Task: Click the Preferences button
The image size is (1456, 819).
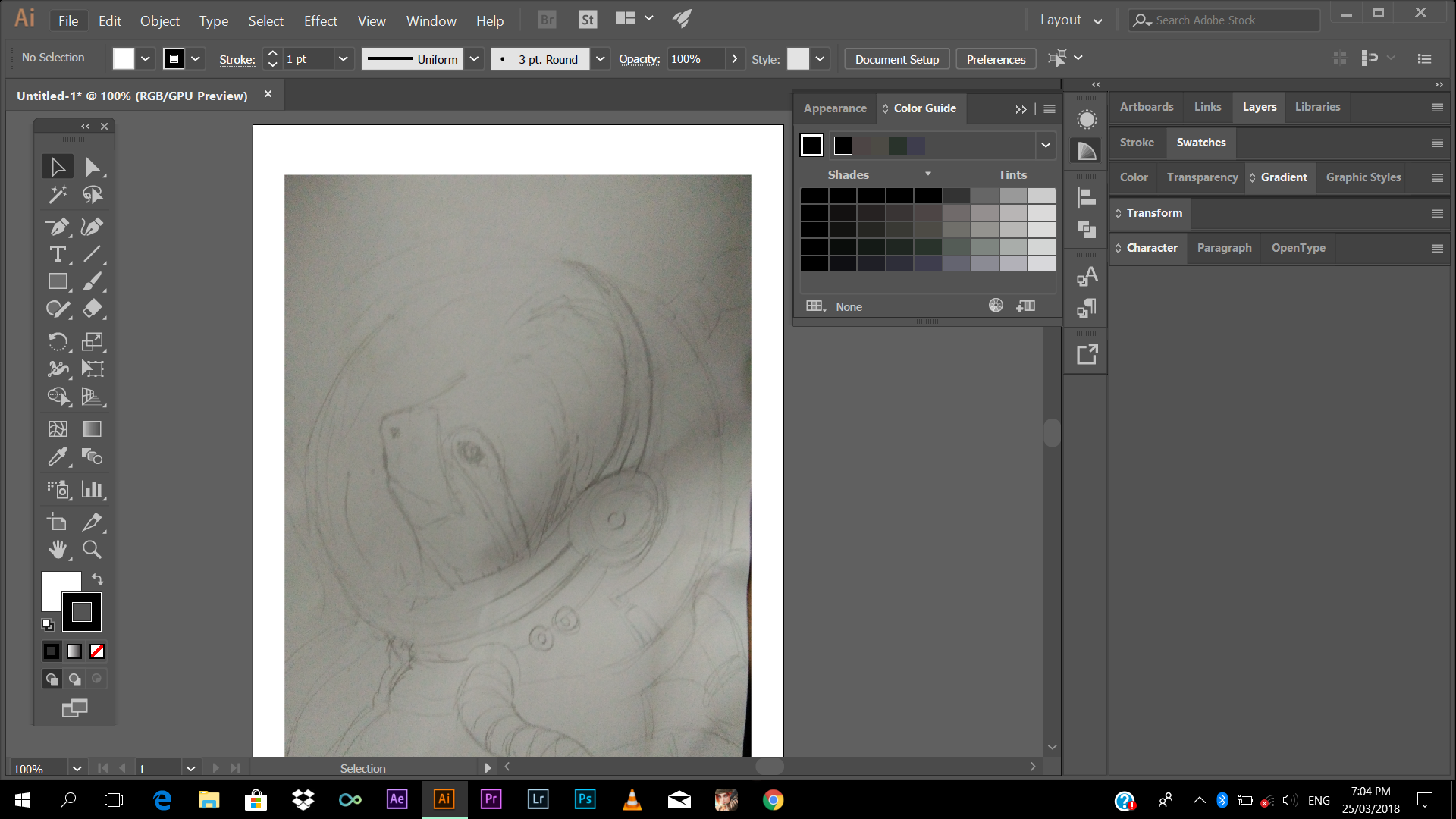Action: click(x=996, y=59)
